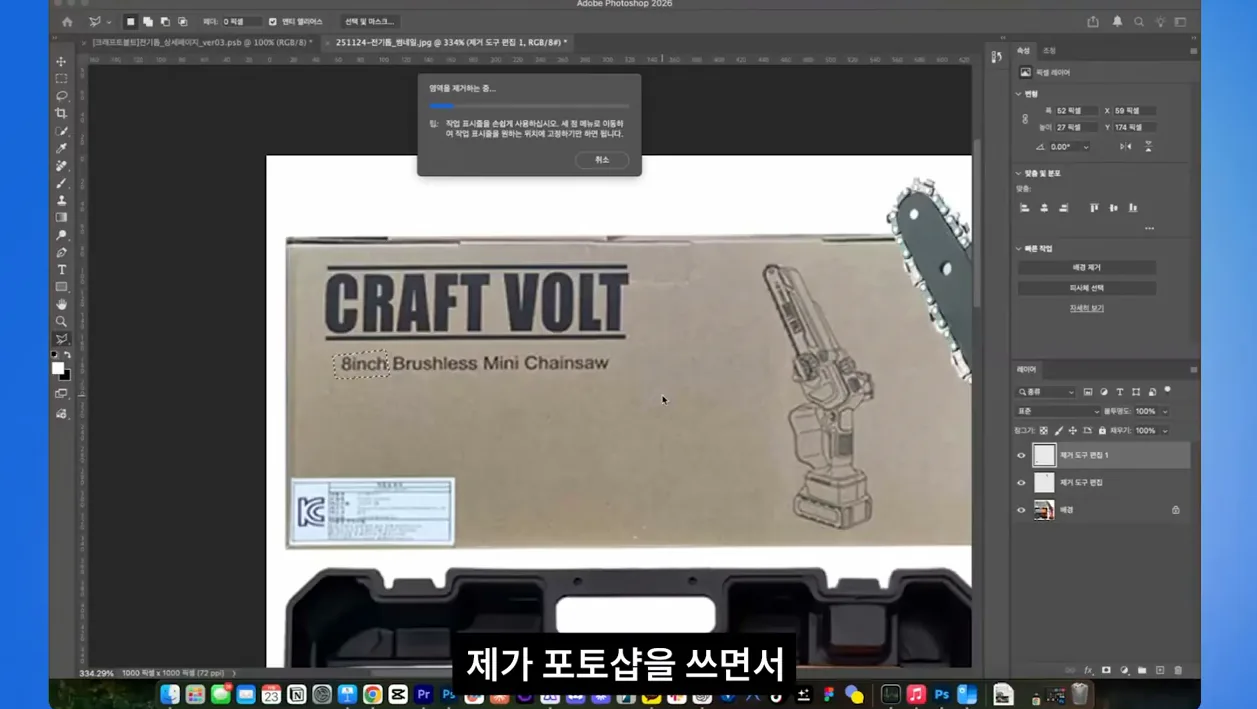Click the removal progress bar in dialog
This screenshot has width=1257, height=709.
click(x=529, y=105)
